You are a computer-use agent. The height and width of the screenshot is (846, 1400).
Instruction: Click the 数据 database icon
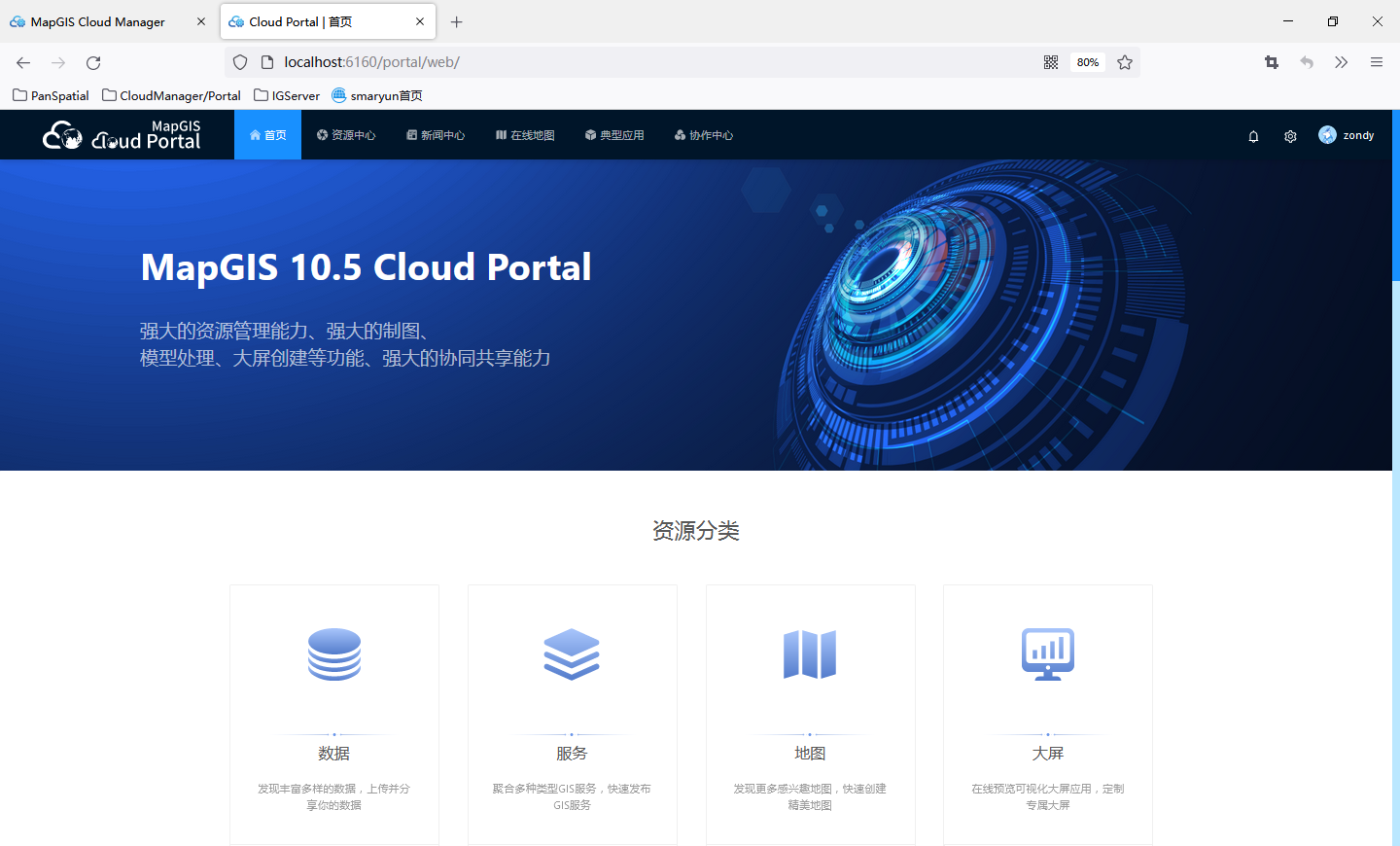[334, 653]
